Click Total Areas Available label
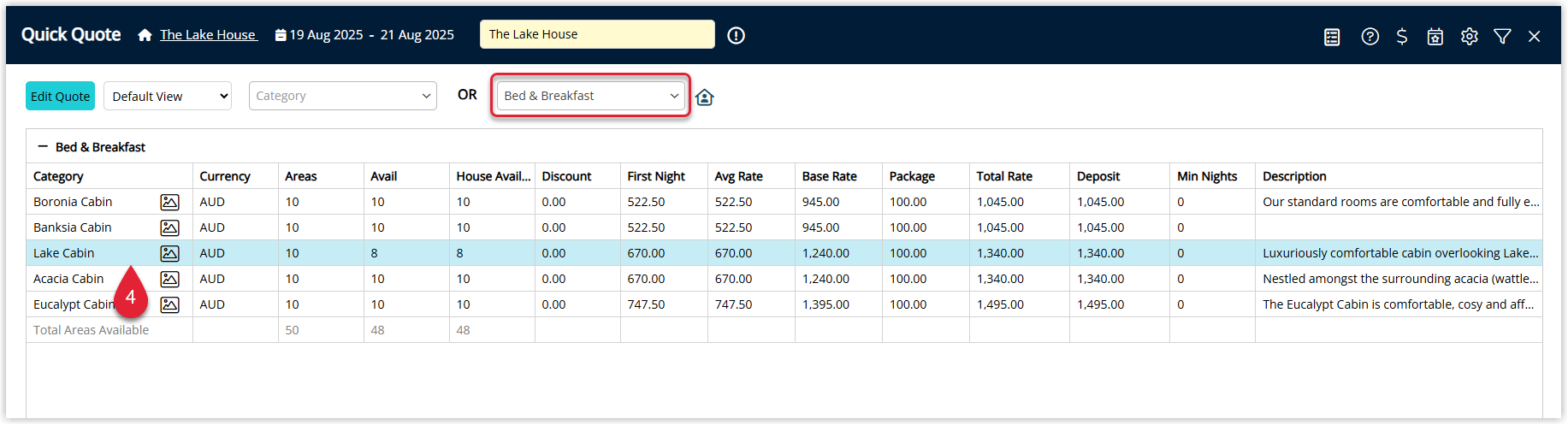The width and height of the screenshot is (1568, 425). (x=91, y=330)
